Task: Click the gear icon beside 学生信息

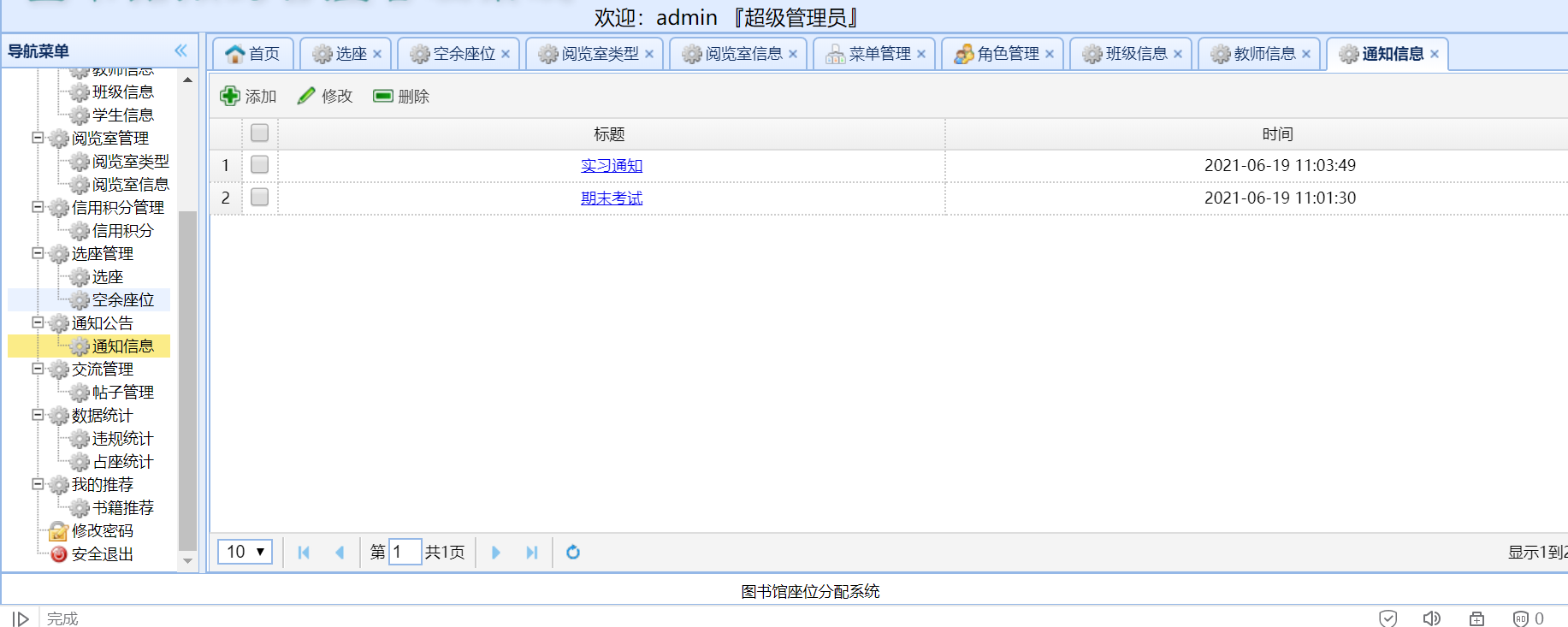Action: pyautogui.click(x=80, y=115)
